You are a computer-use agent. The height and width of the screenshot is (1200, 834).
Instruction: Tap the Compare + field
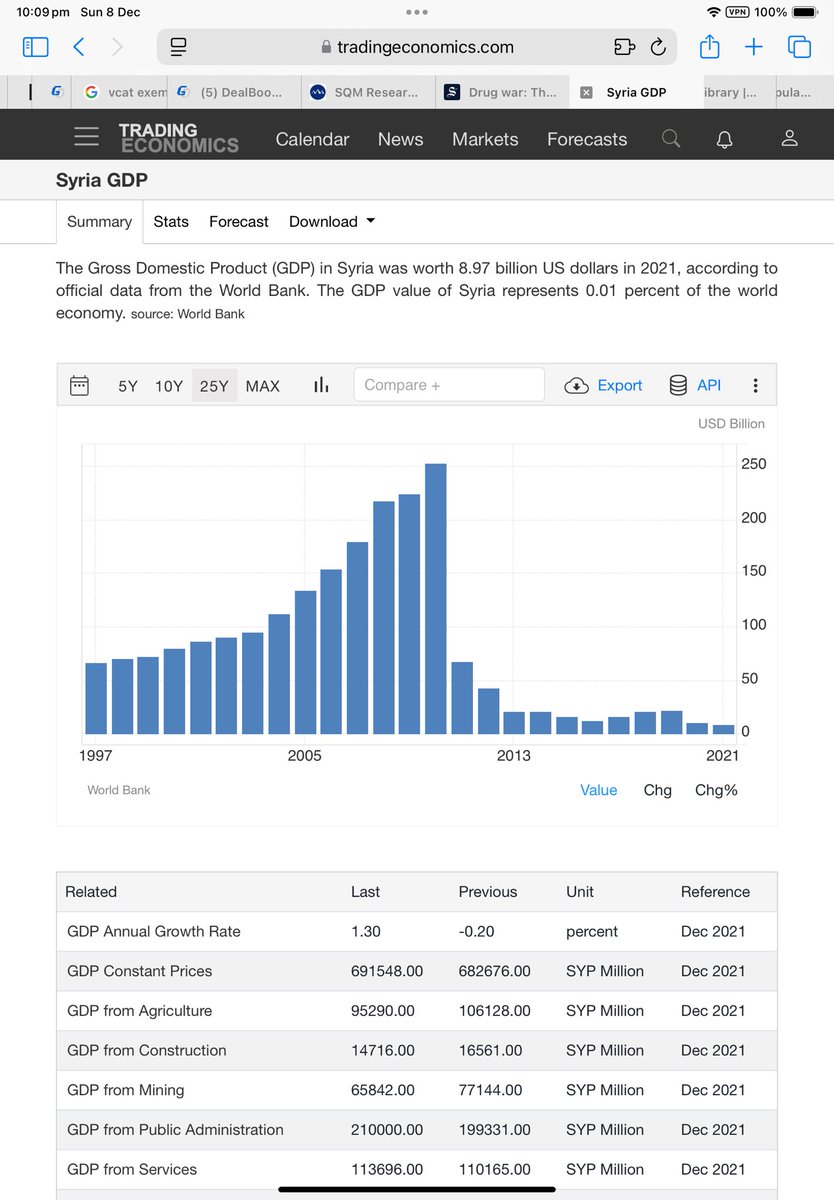click(449, 385)
